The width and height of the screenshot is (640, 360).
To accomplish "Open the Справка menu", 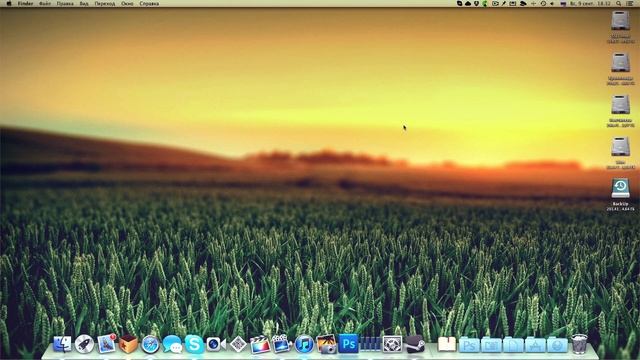I will tap(149, 3).
